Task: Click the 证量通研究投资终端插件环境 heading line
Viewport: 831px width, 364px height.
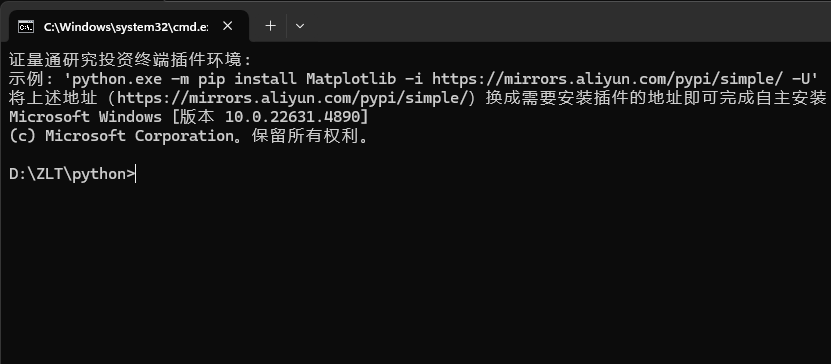Action: tap(130, 60)
